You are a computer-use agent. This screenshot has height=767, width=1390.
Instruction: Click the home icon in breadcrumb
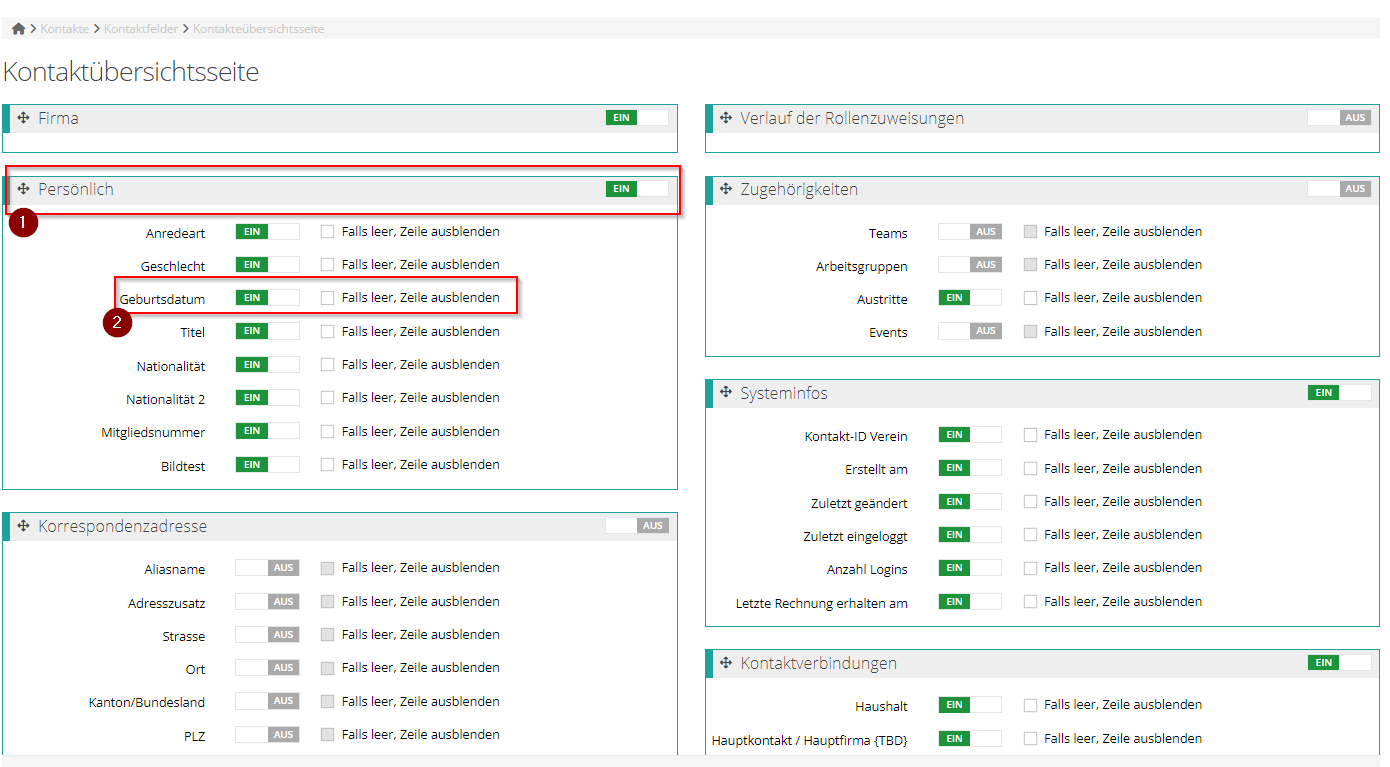click(18, 29)
